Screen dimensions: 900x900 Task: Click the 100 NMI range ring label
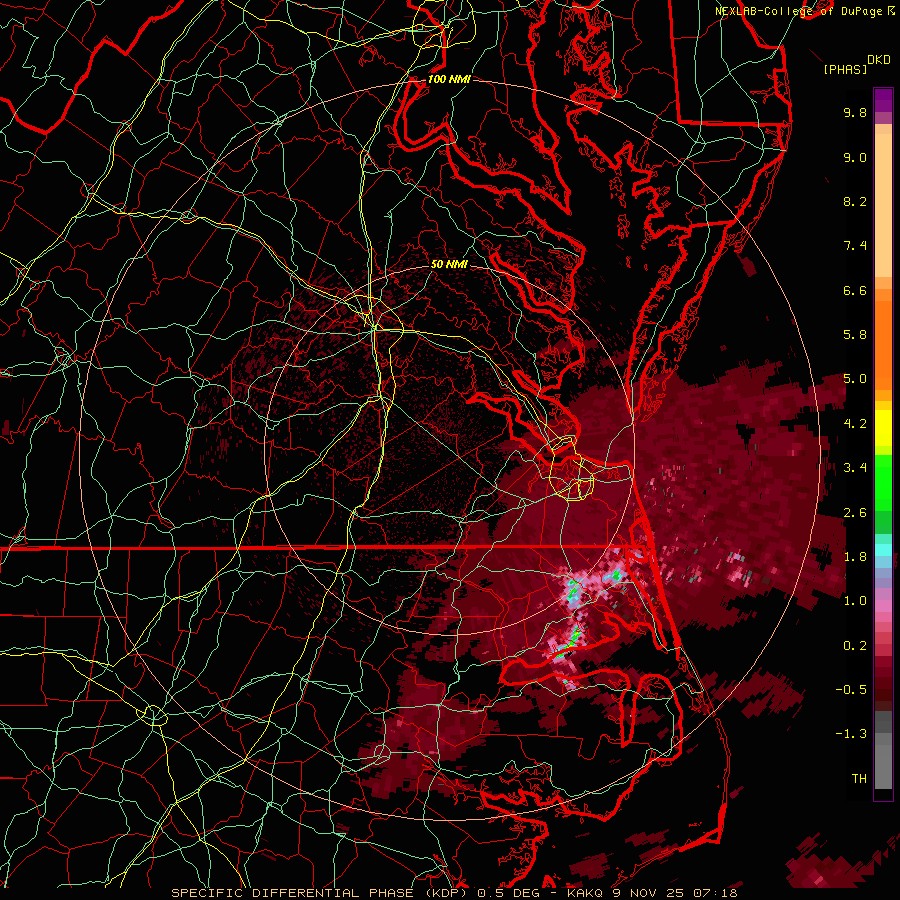tap(449, 79)
